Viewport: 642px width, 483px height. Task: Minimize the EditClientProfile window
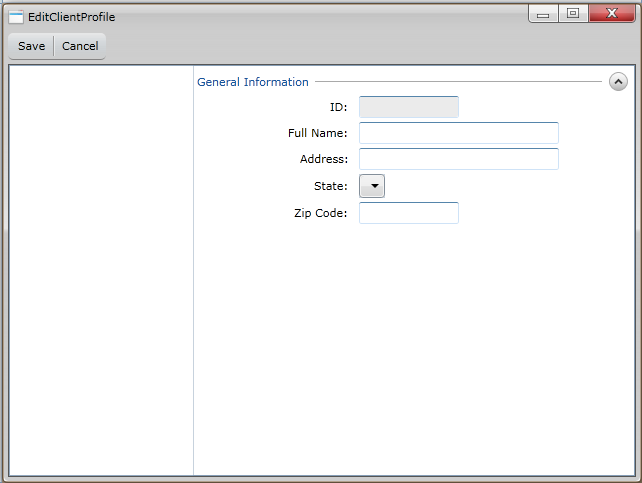coord(543,14)
